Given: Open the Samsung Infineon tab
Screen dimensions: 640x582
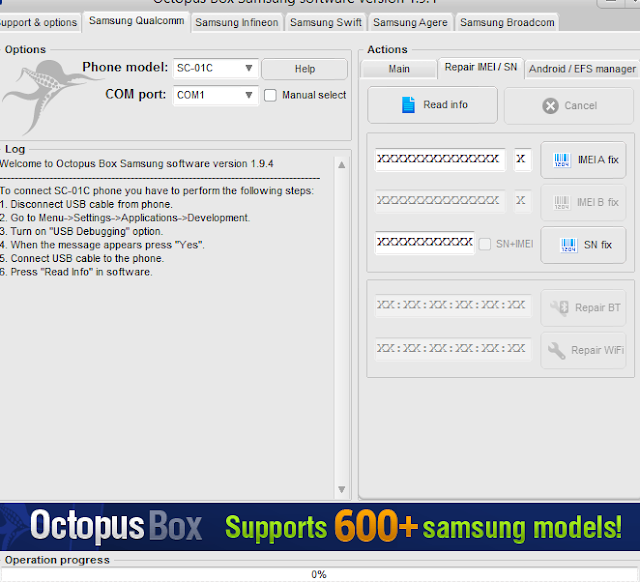Looking at the screenshot, I should pyautogui.click(x=237, y=22).
